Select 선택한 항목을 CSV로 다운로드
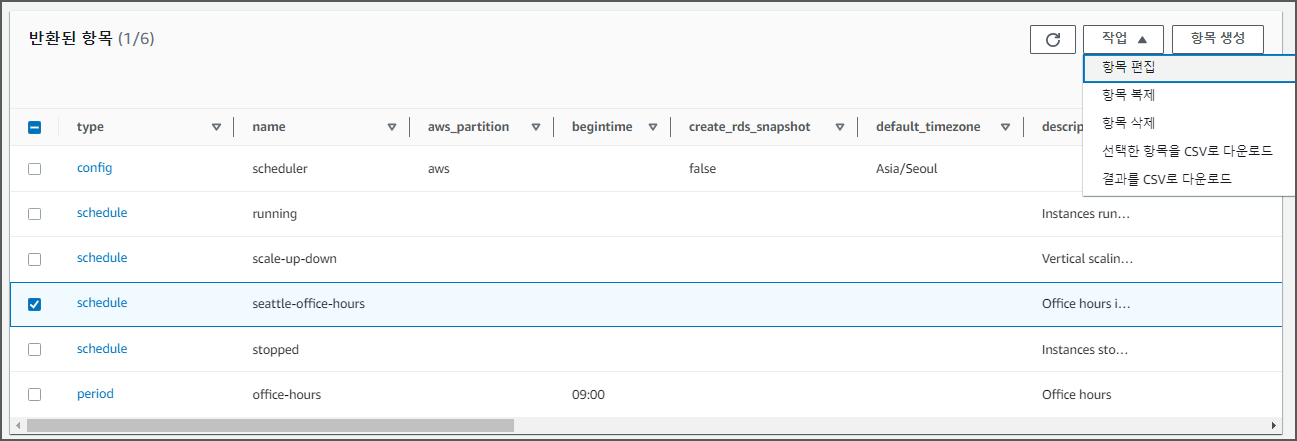This screenshot has width=1297, height=441. point(1189,151)
